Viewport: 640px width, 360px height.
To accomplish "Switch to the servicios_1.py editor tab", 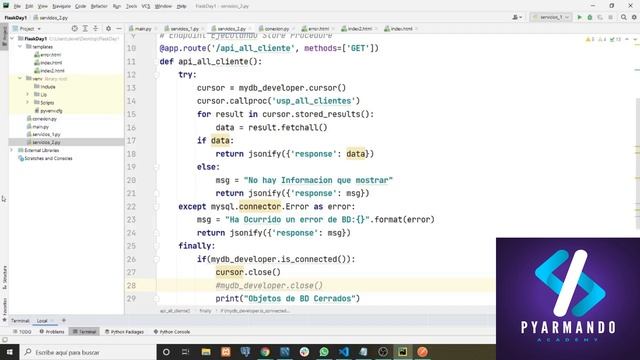I will [184, 29].
